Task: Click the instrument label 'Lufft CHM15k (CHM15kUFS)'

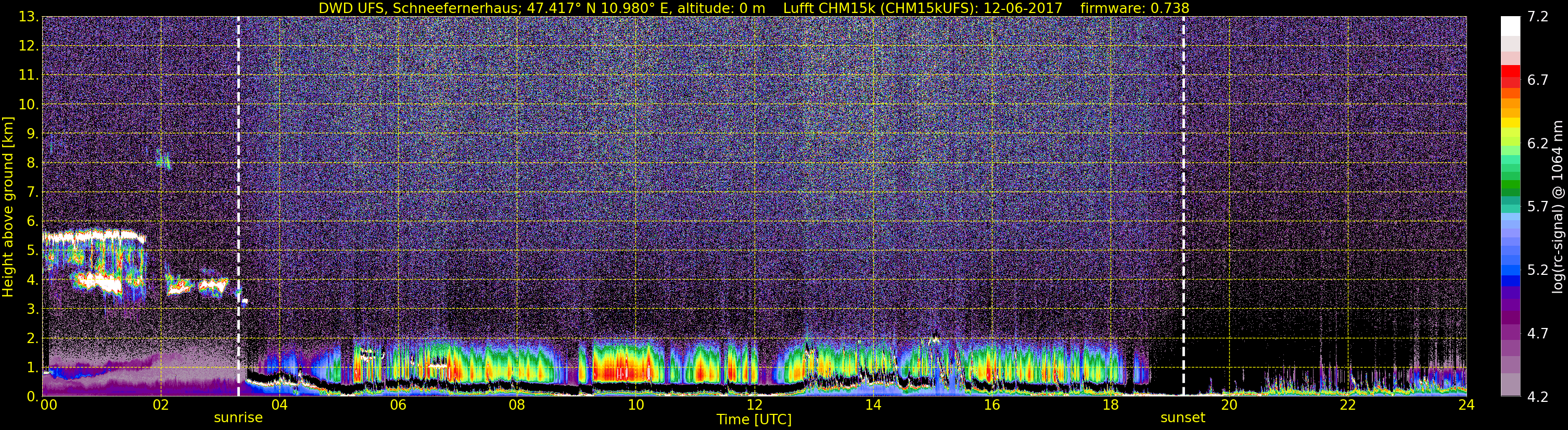Action: pos(880,8)
